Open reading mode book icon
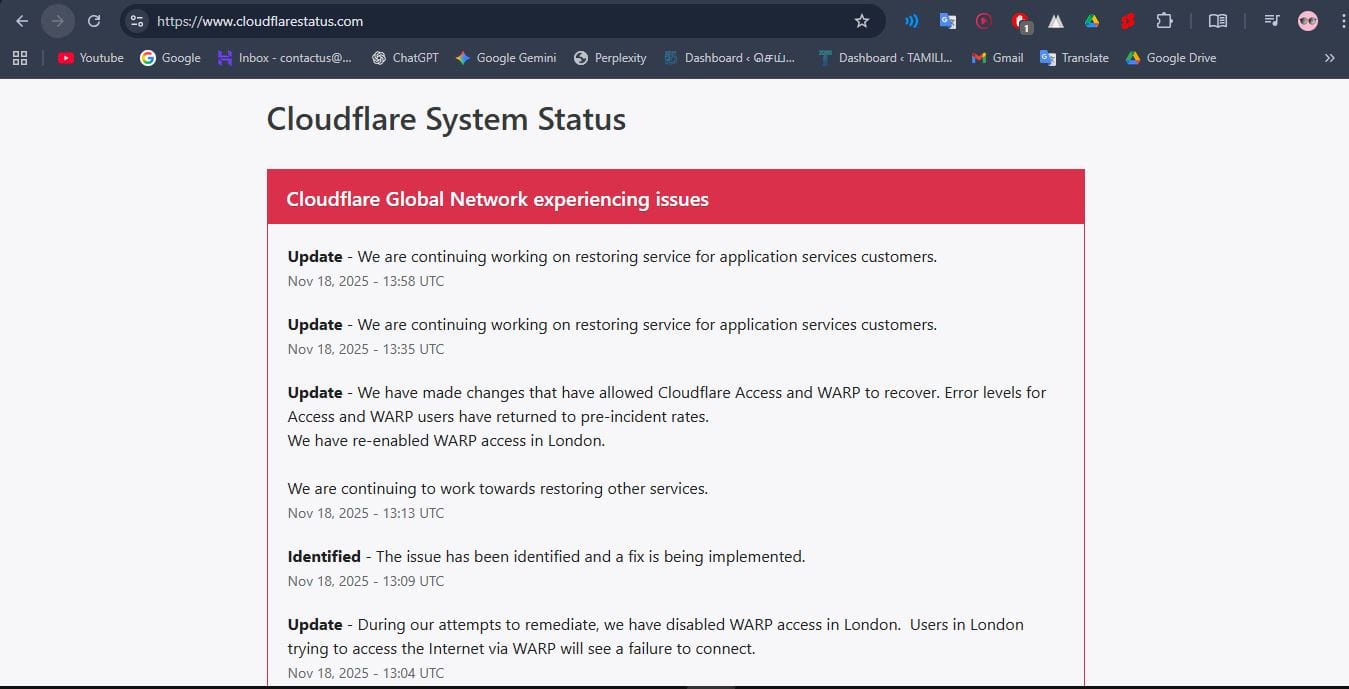The width and height of the screenshot is (1349, 689). 1217,21
